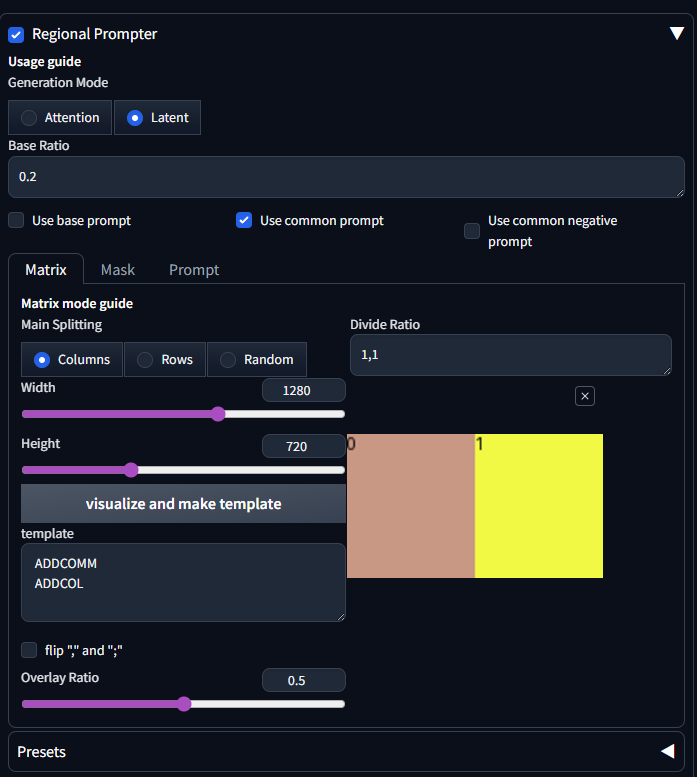This screenshot has height=777, width=697.
Task: Select Attention generation mode
Action: pyautogui.click(x=60, y=117)
